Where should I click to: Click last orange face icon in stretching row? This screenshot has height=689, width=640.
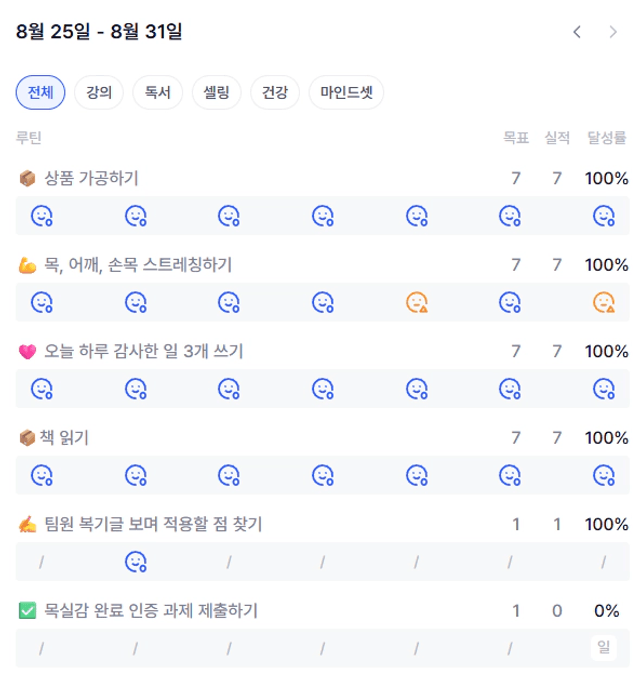pos(604,302)
